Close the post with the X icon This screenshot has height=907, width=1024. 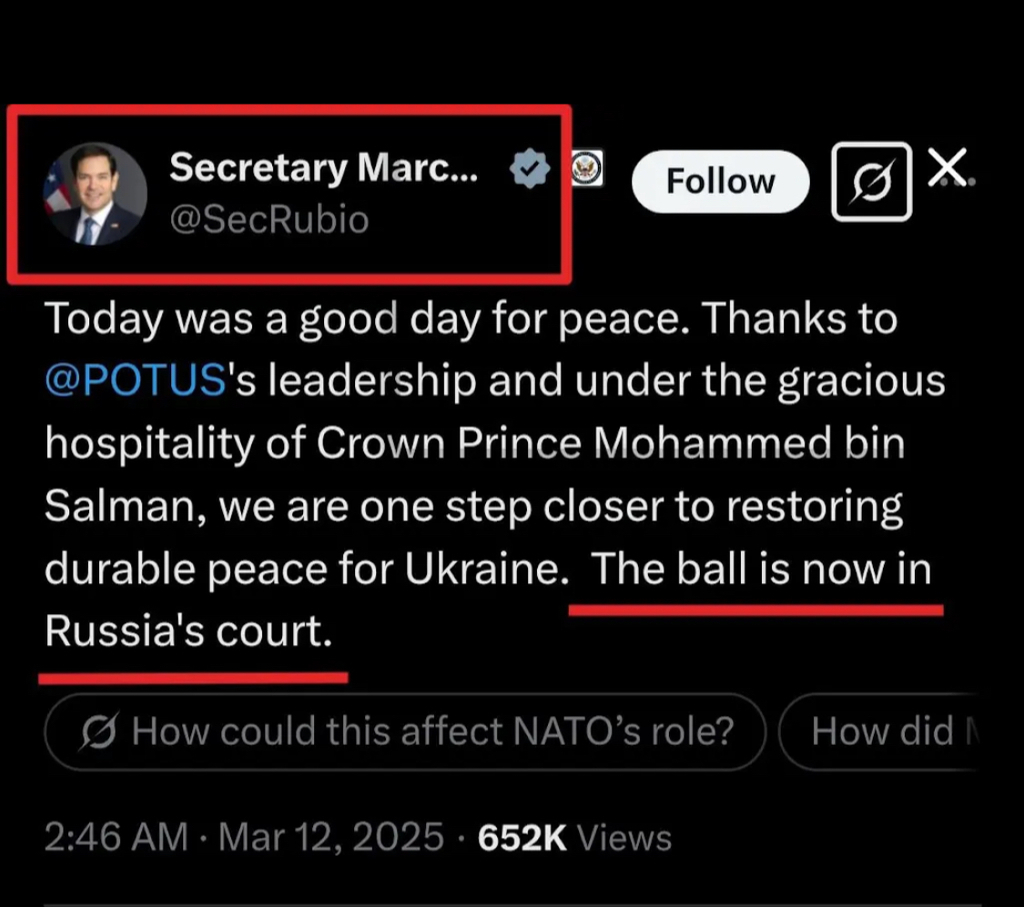(x=946, y=167)
